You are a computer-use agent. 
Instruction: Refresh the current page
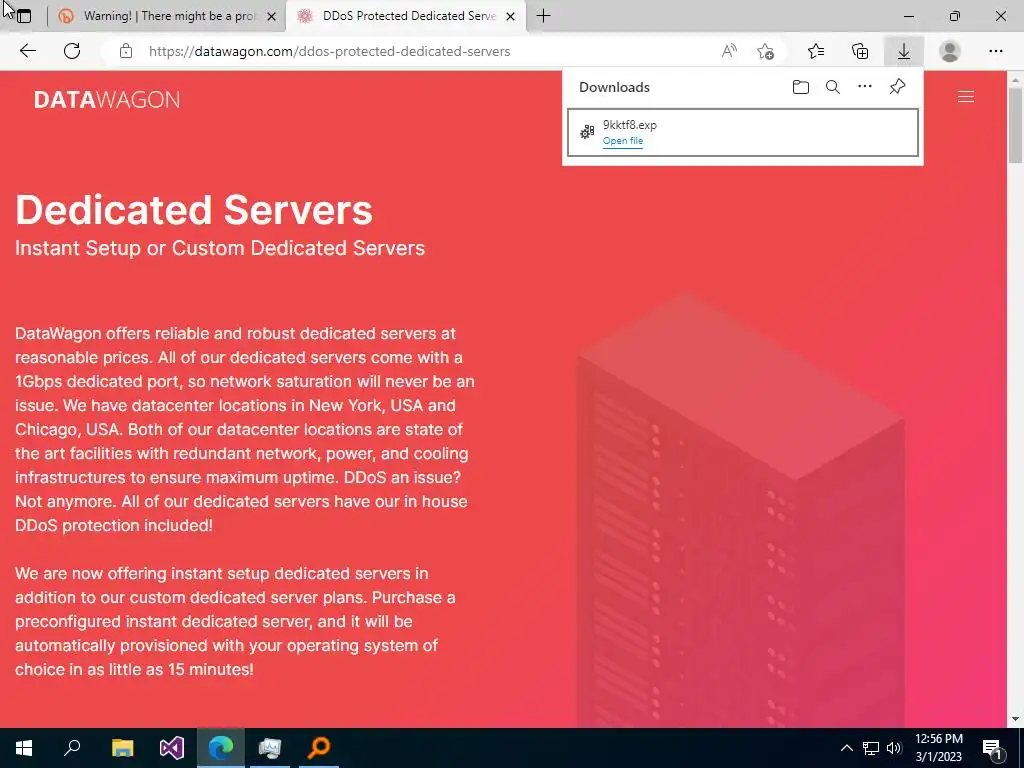(72, 51)
